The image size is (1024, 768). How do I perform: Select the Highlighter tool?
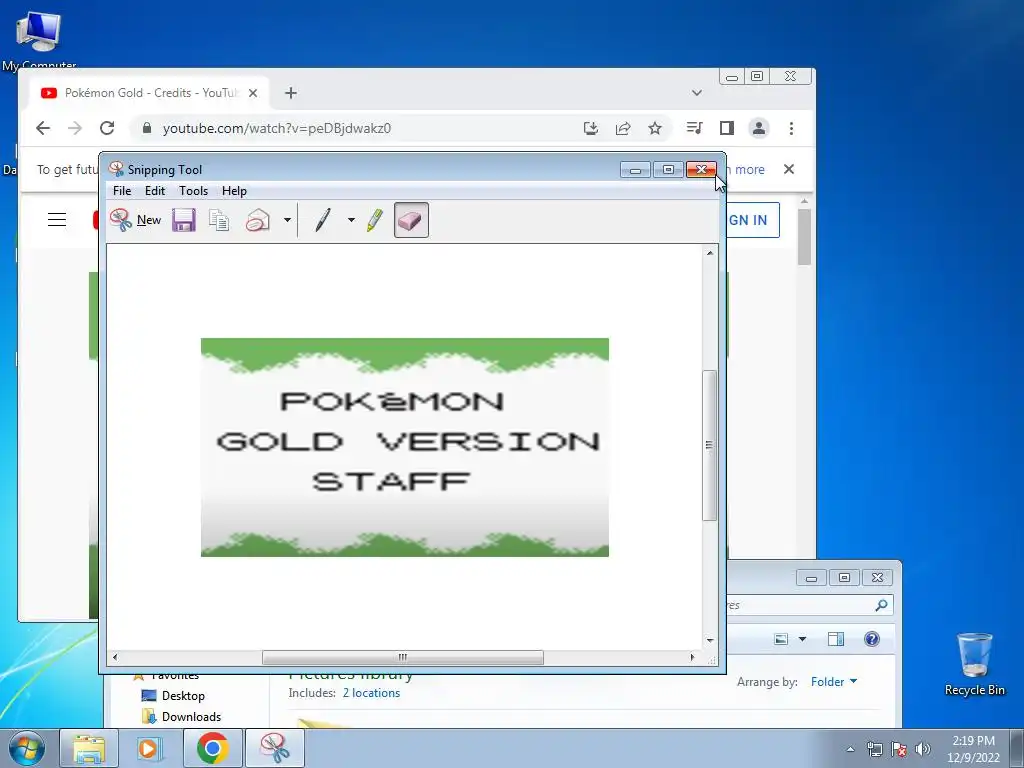[x=375, y=220]
